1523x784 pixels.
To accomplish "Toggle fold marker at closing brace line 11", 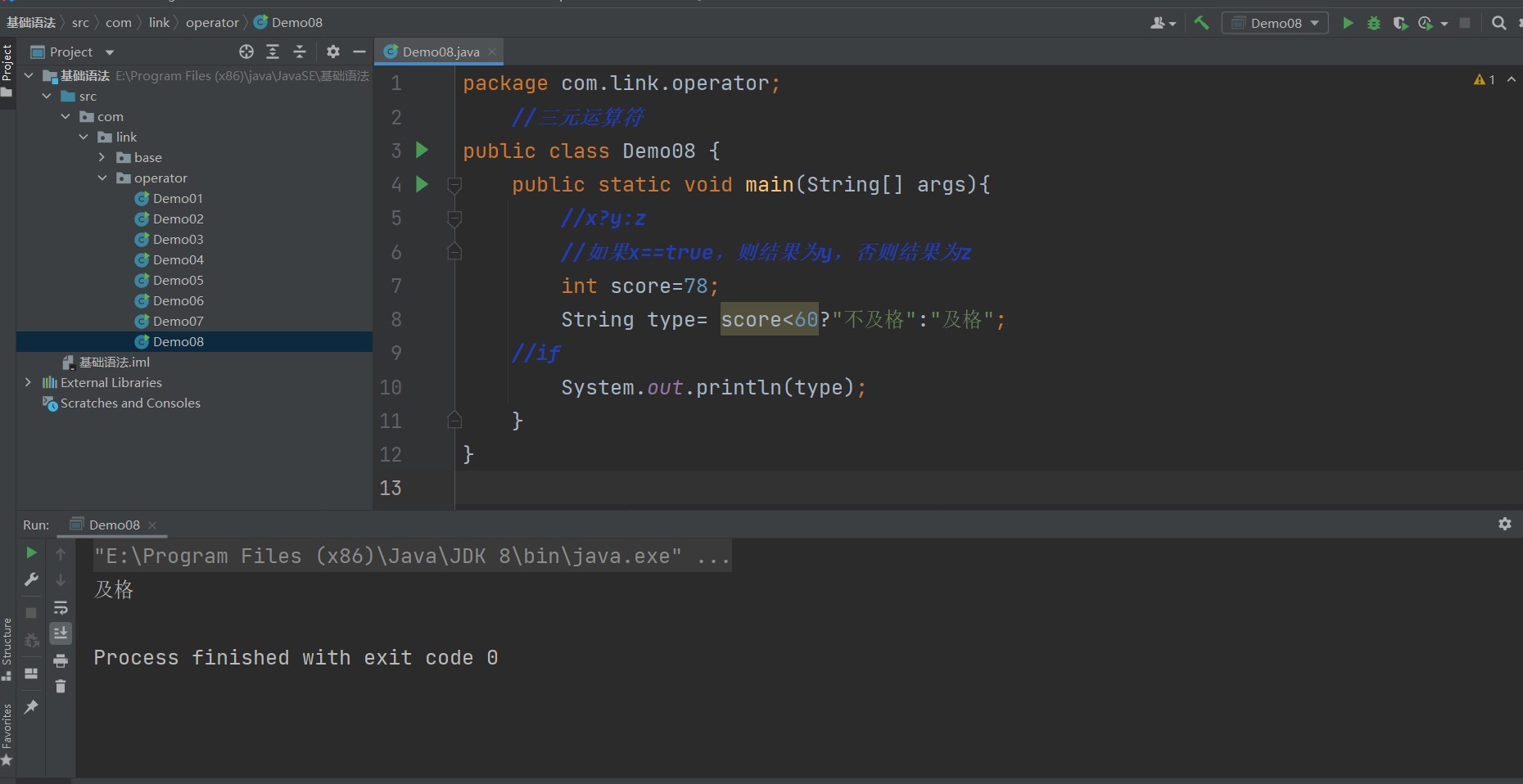I will coord(454,421).
